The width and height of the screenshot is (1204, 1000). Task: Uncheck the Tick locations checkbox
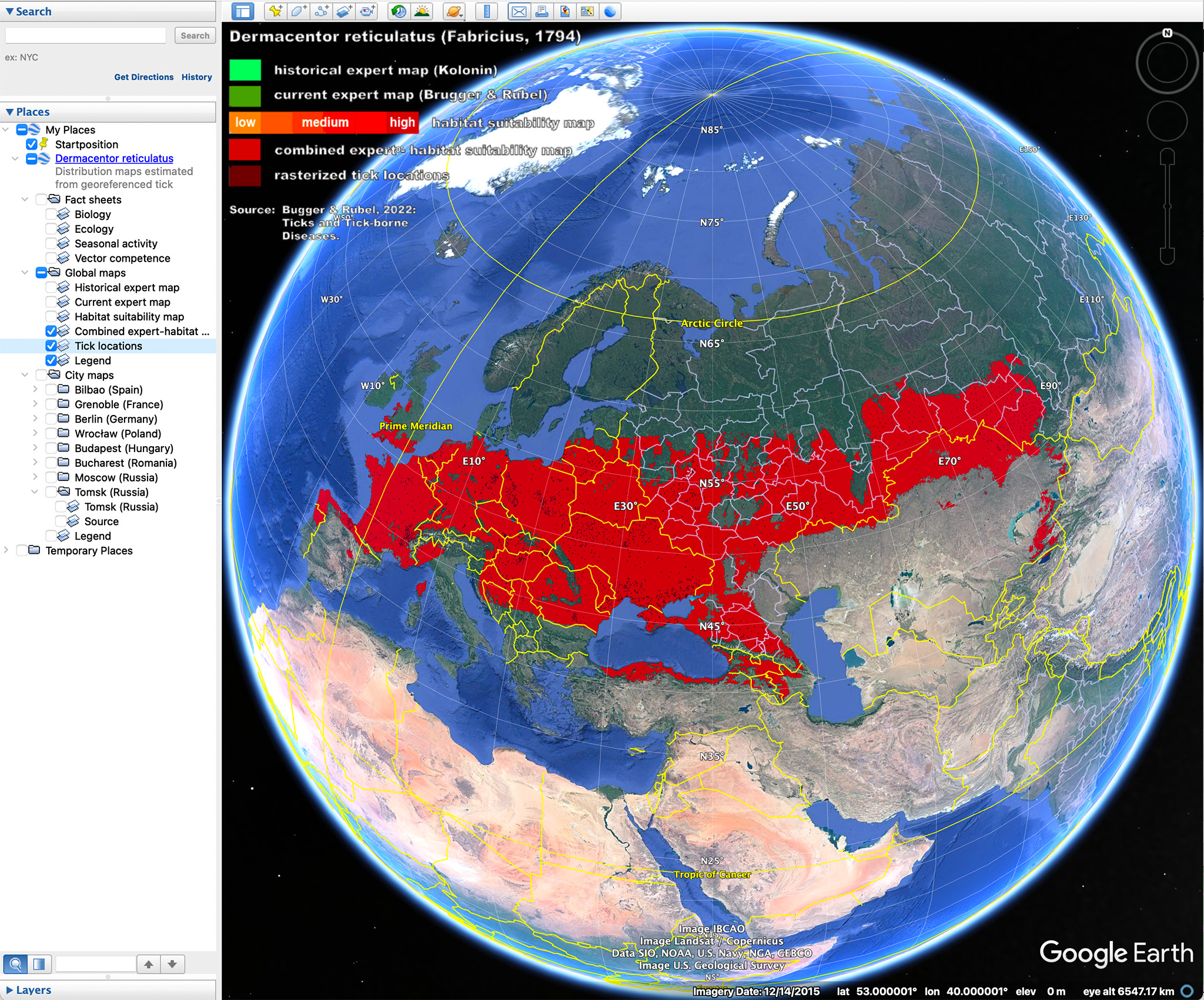pos(51,346)
